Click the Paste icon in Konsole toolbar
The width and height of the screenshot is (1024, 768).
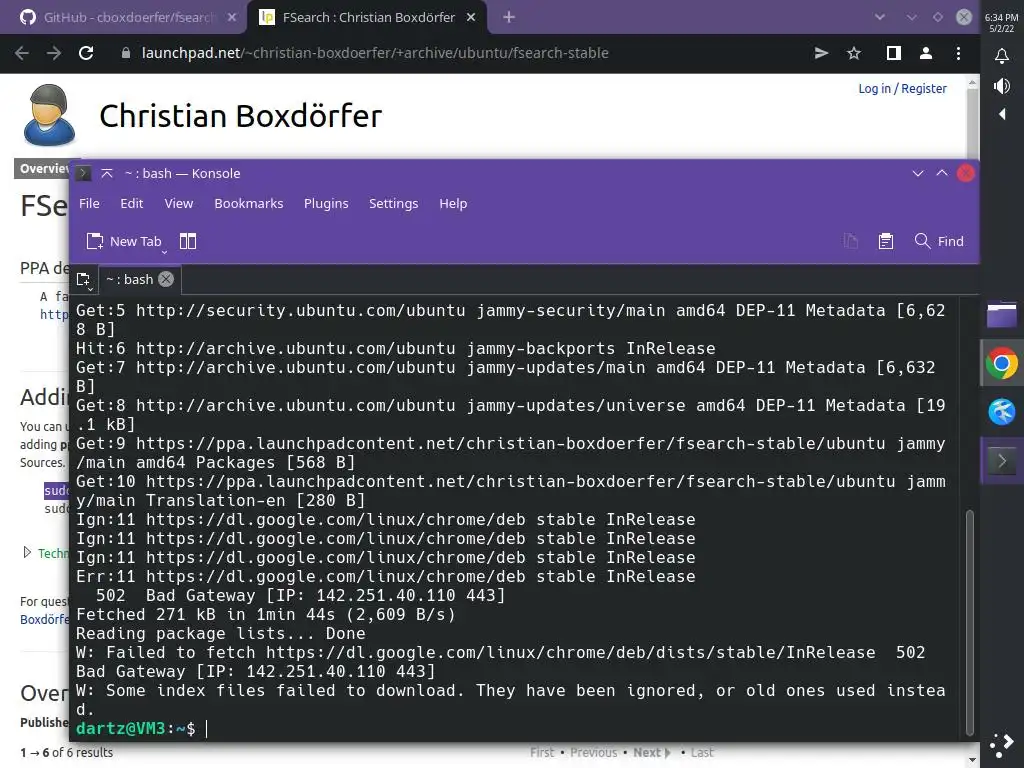(x=886, y=241)
